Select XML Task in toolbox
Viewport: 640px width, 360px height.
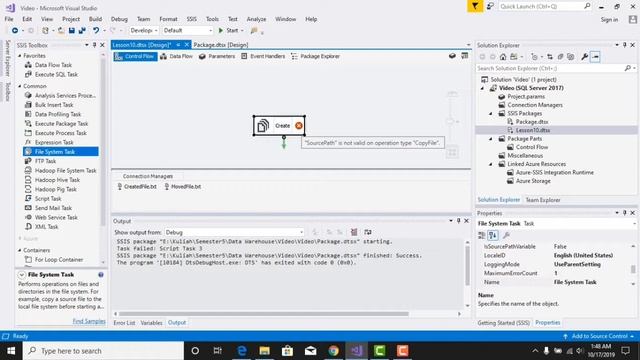(x=46, y=227)
